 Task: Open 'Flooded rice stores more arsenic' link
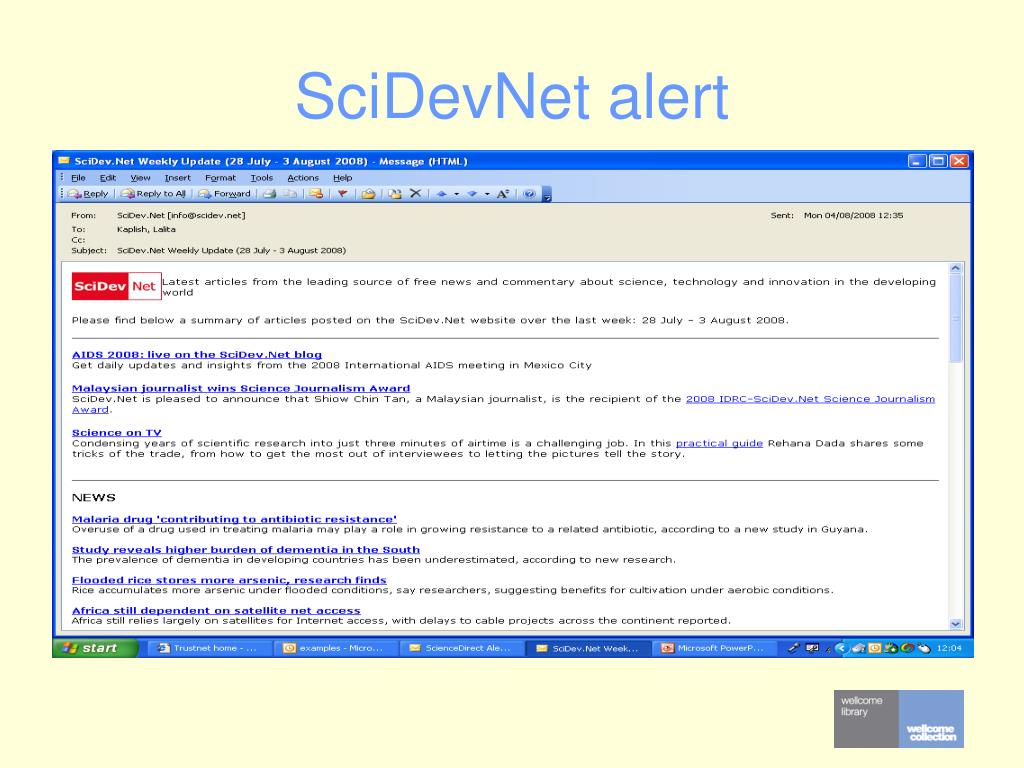[229, 580]
